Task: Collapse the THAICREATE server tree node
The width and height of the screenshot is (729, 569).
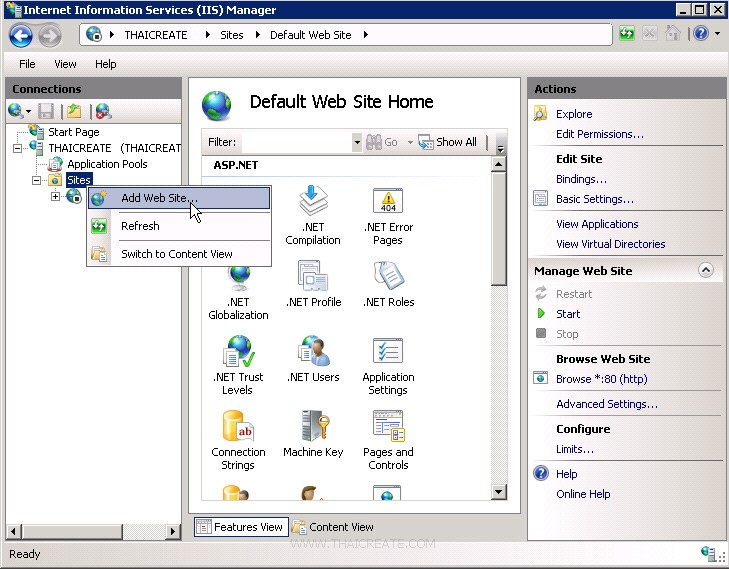Action: [18, 149]
